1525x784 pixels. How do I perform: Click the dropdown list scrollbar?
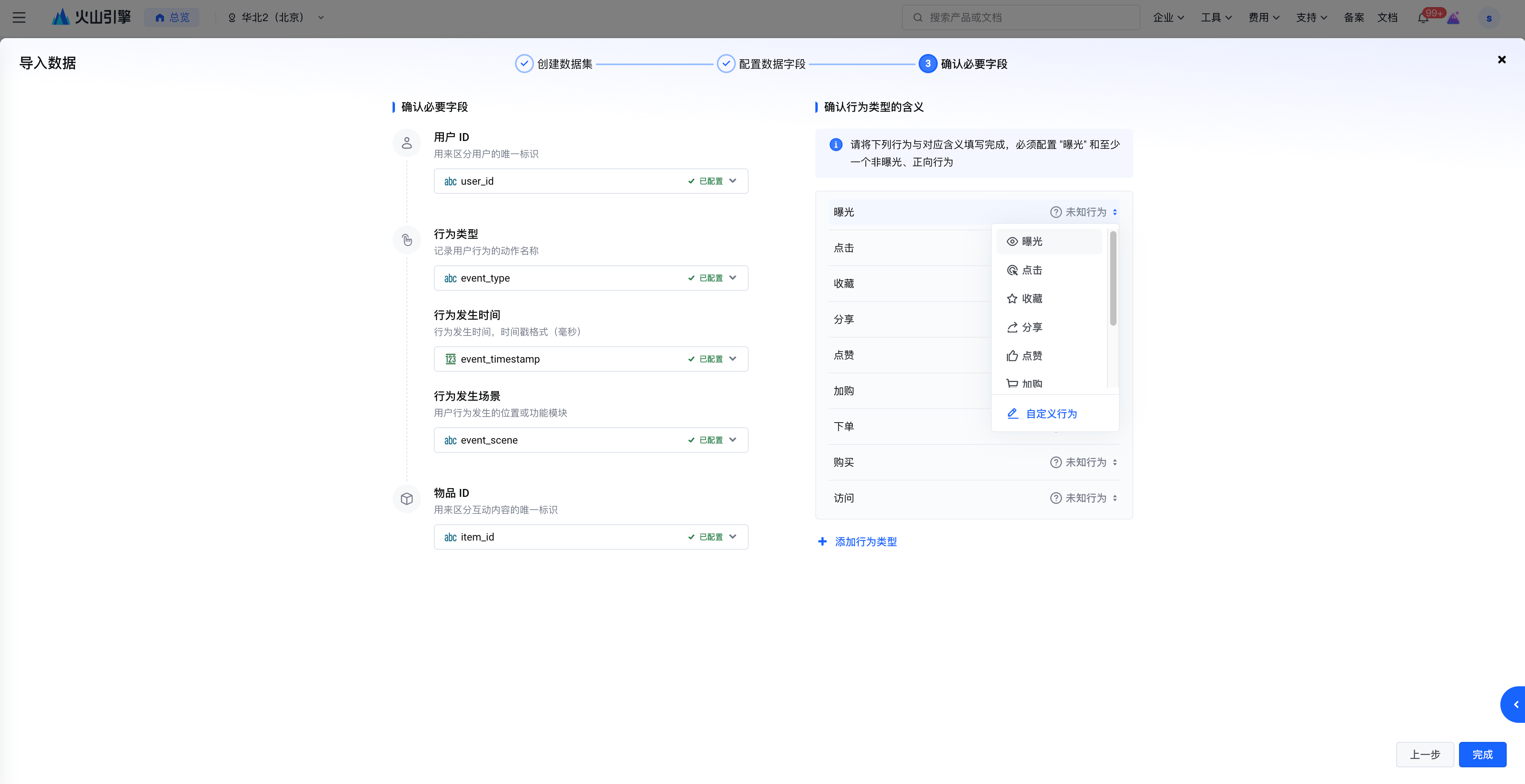[1113, 278]
